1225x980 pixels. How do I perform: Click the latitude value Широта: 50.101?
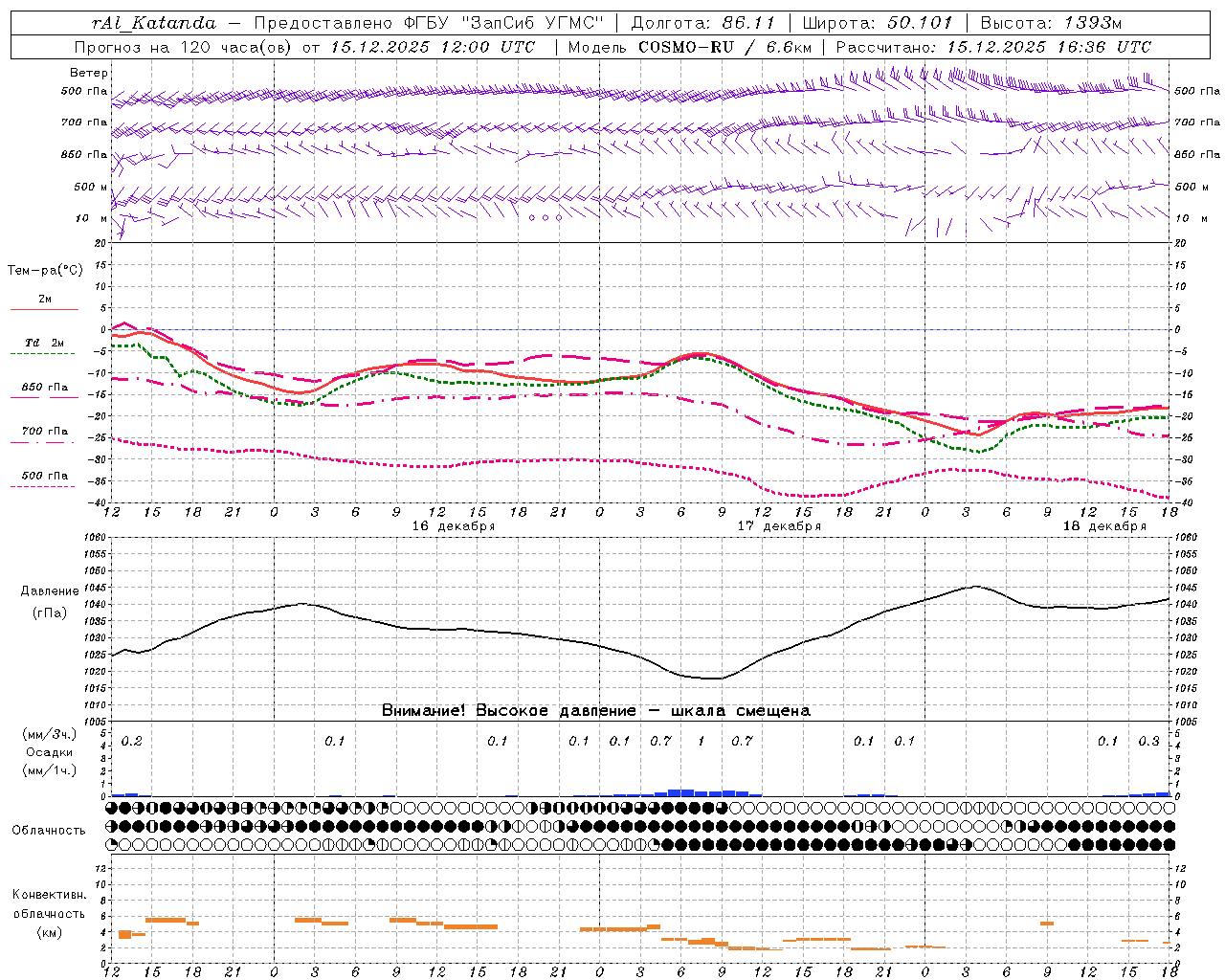(x=878, y=23)
